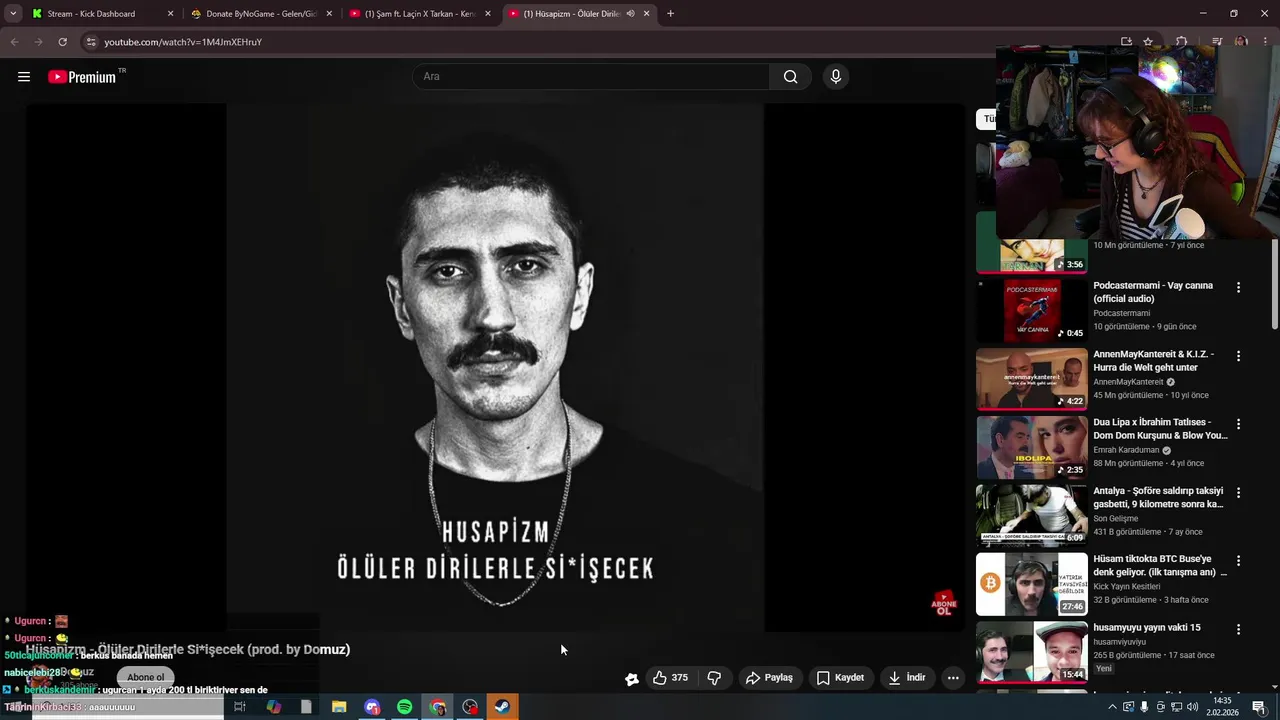Open the tab search dropdown arrow

click(x=13, y=14)
